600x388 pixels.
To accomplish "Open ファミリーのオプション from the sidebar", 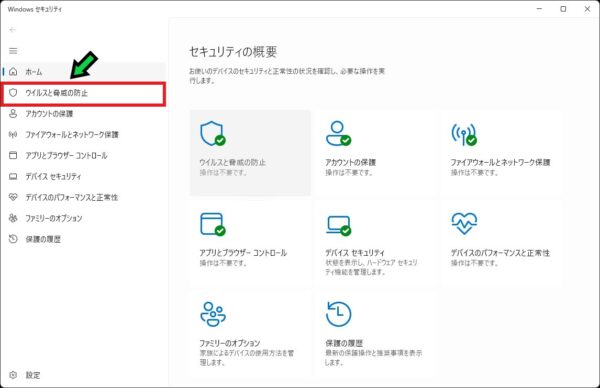I will (x=83, y=218).
